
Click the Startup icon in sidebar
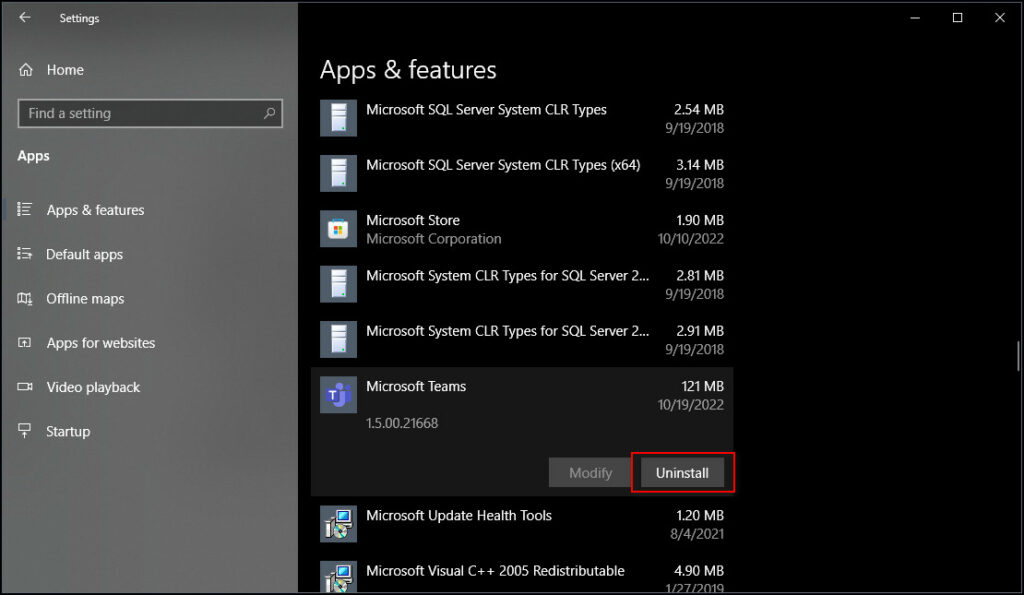25,430
